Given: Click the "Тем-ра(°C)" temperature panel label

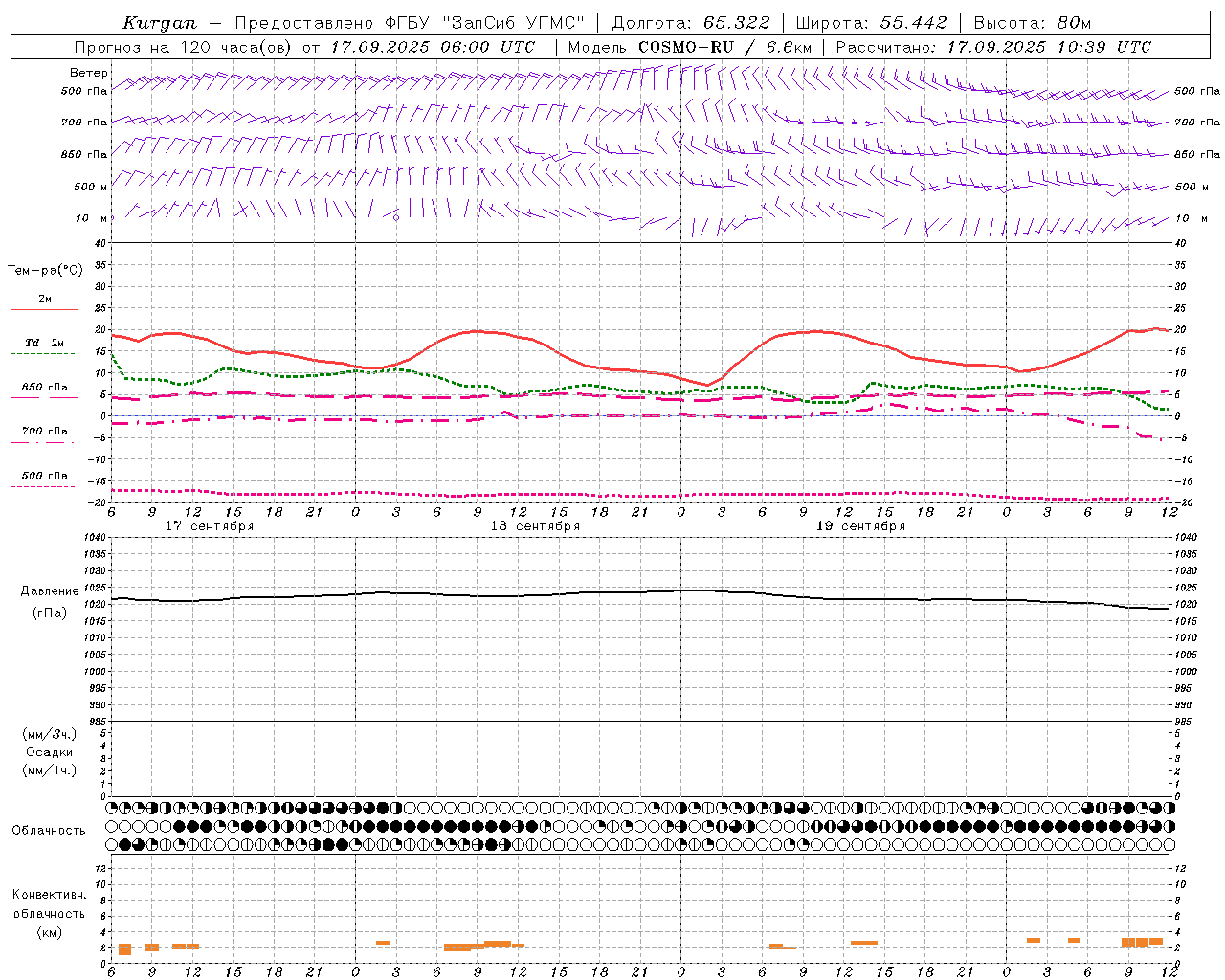Looking at the screenshot, I should point(45,271).
